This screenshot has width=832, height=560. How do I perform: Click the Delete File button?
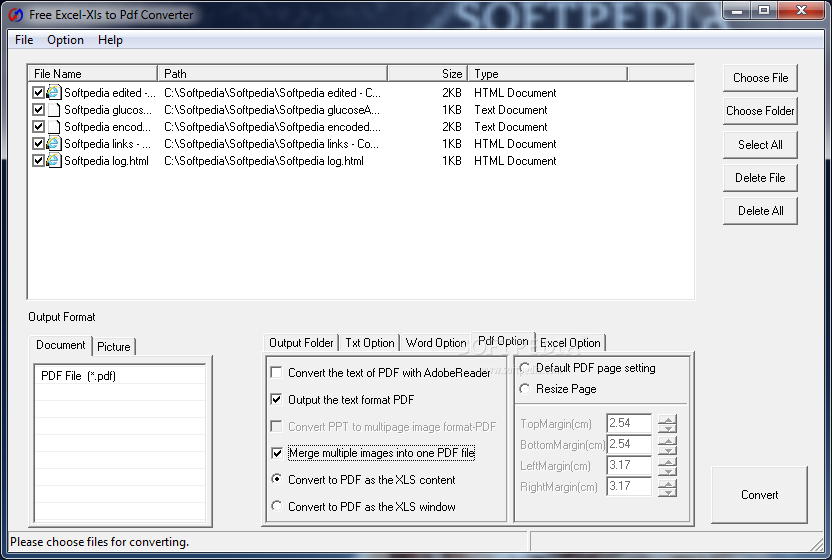pos(760,178)
